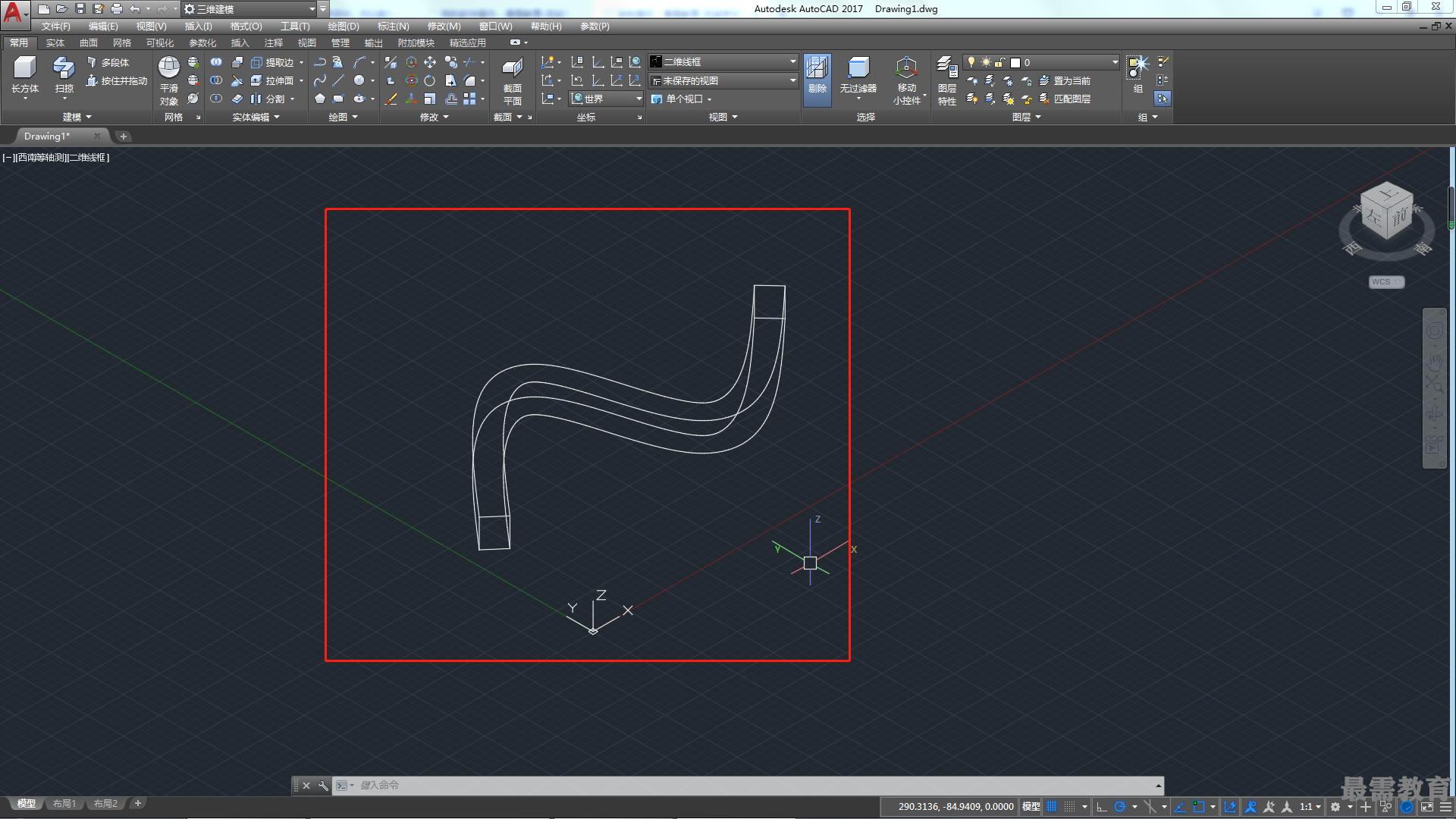Open the 绘图(D) menu
This screenshot has width=1456, height=819.
pos(344,27)
